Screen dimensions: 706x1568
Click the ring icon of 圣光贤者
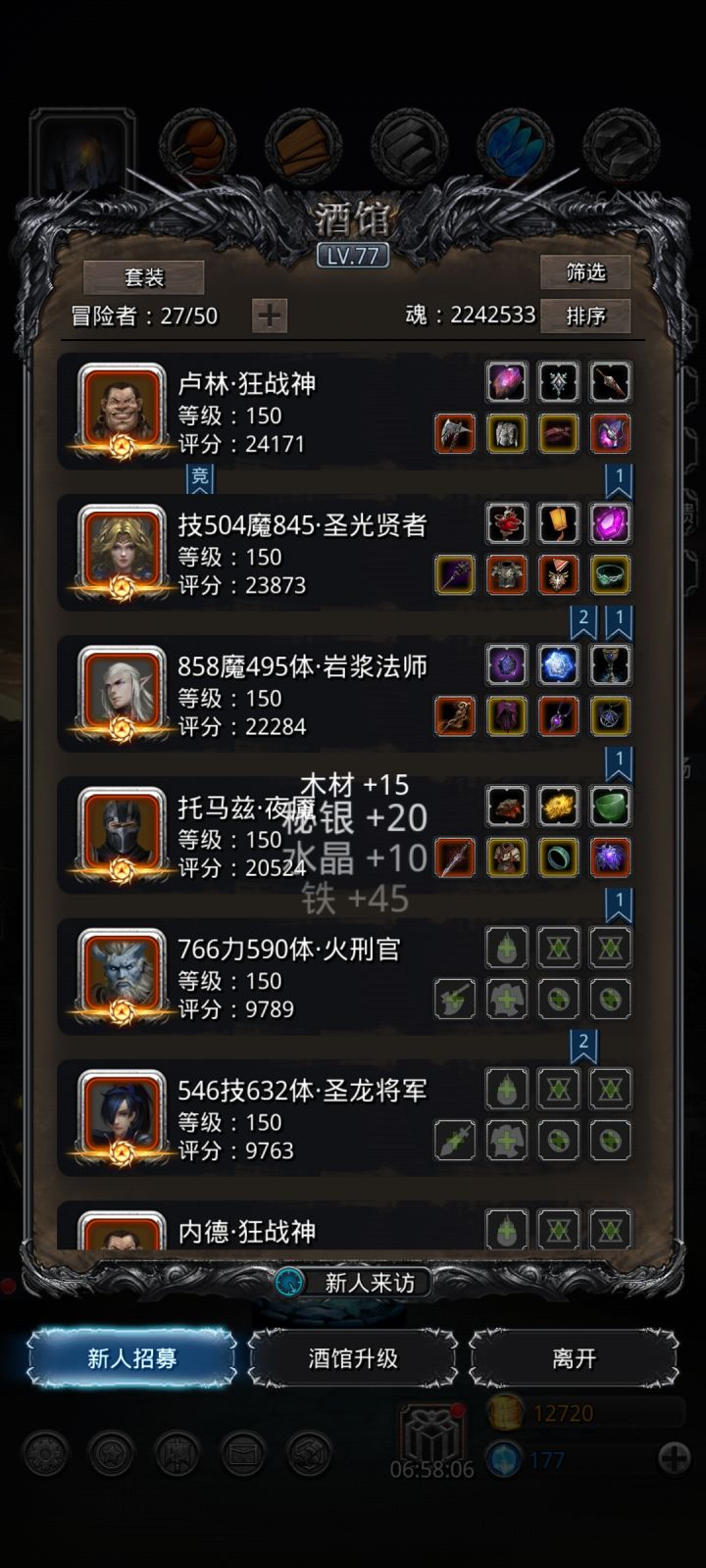[610, 574]
